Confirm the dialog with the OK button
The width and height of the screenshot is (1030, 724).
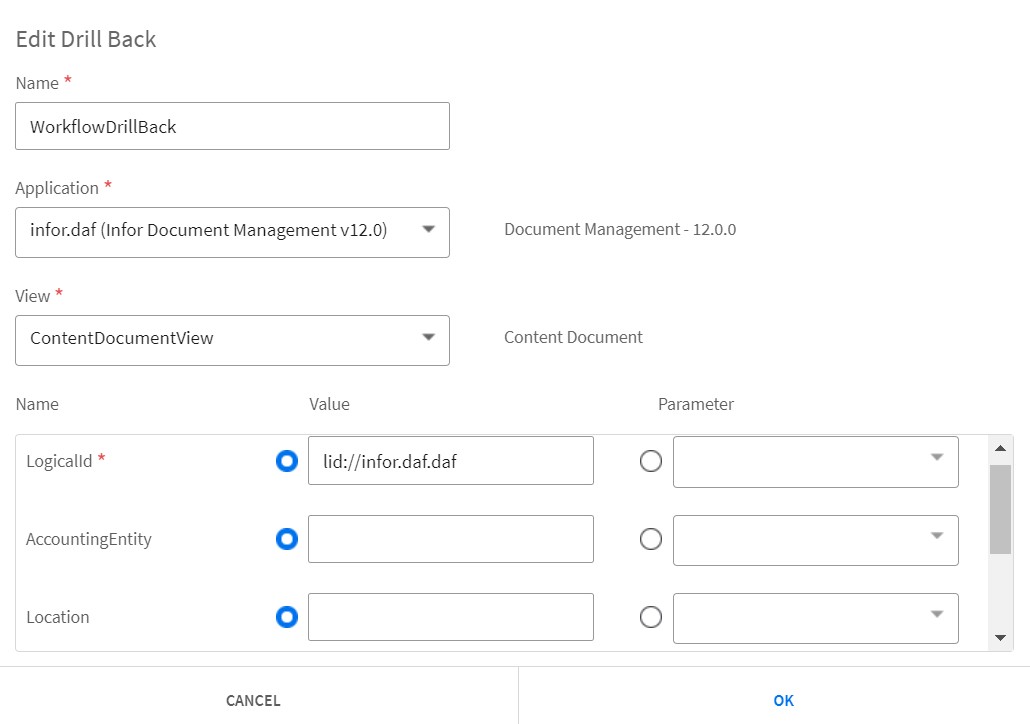coord(783,700)
